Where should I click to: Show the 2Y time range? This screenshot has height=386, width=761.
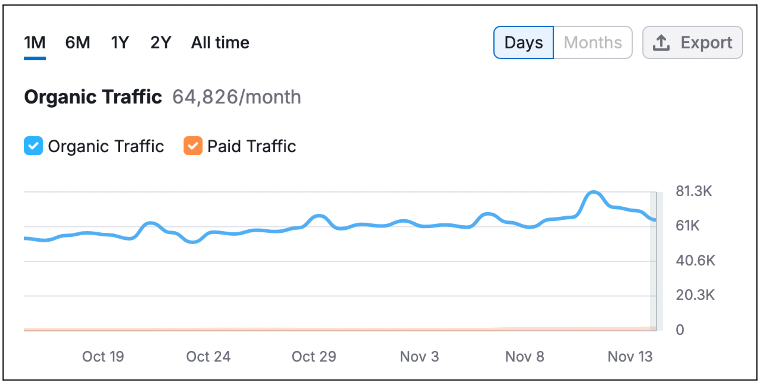pyautogui.click(x=161, y=43)
